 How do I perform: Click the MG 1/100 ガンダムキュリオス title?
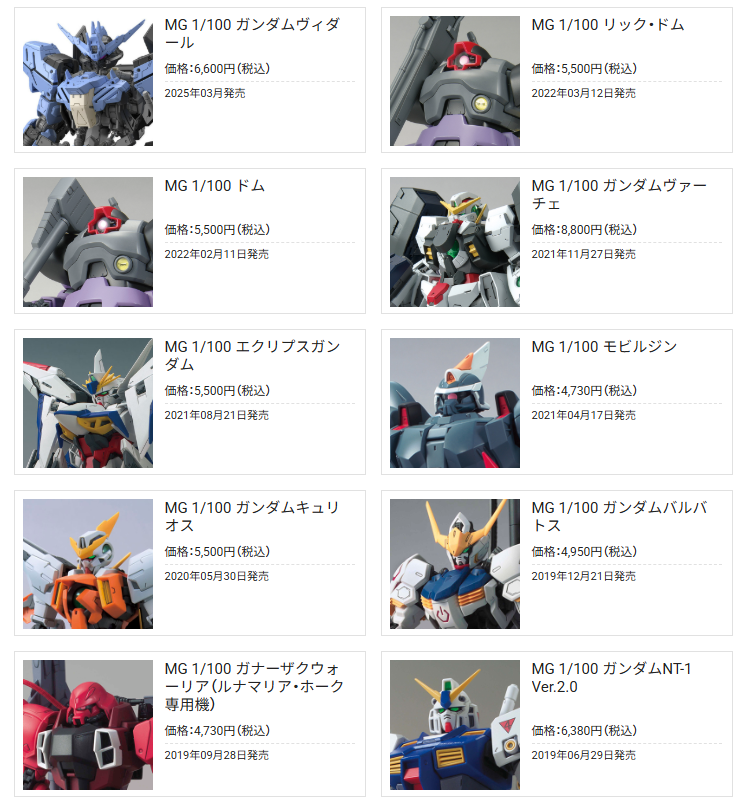pyautogui.click(x=252, y=516)
